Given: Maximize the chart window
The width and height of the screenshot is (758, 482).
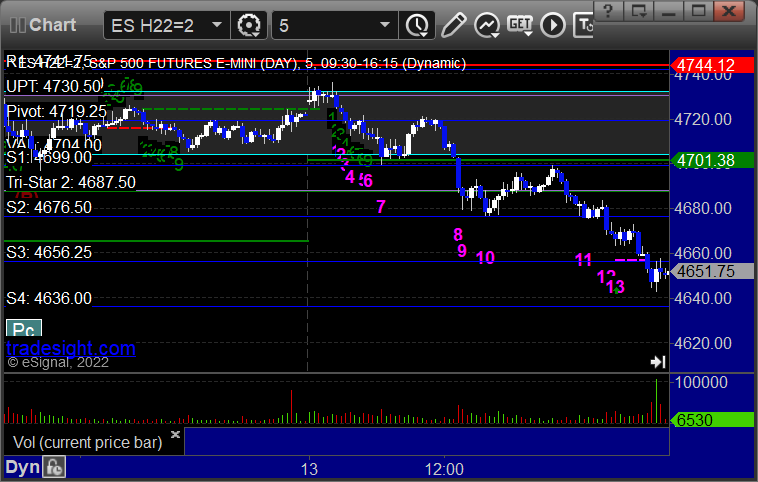Looking at the screenshot, I should click(x=698, y=11).
